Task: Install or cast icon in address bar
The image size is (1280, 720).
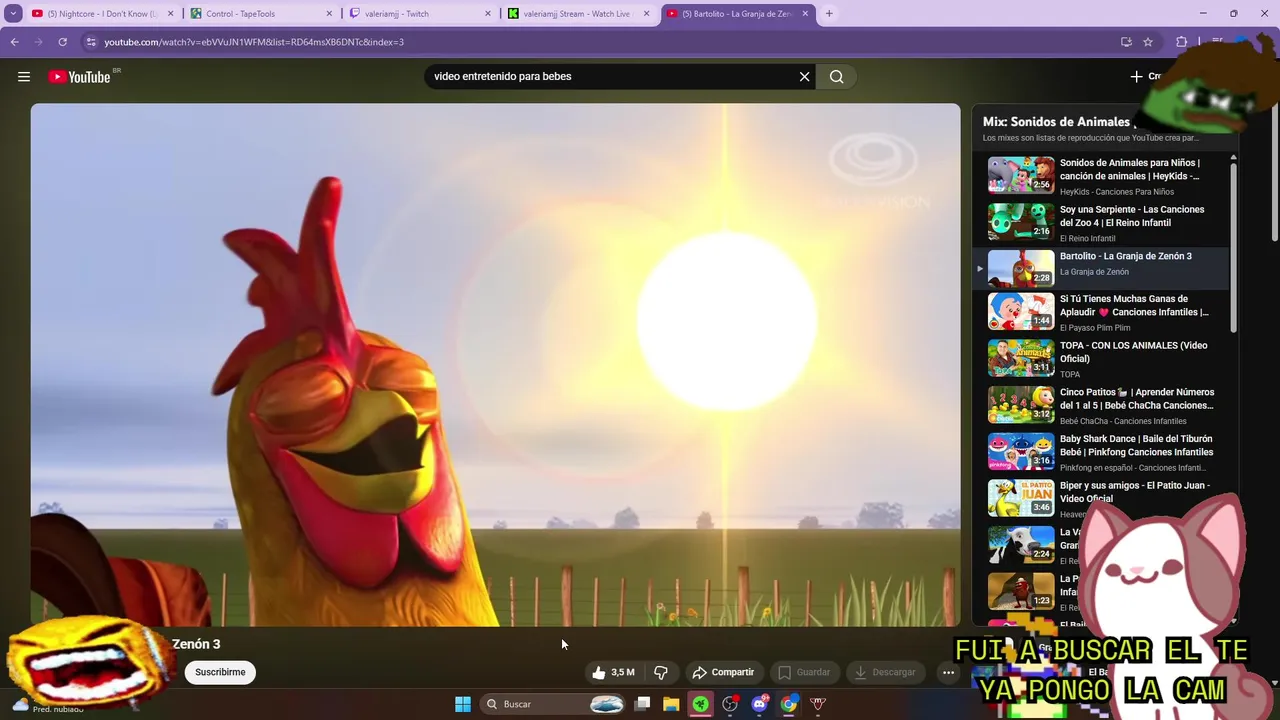Action: click(1126, 42)
